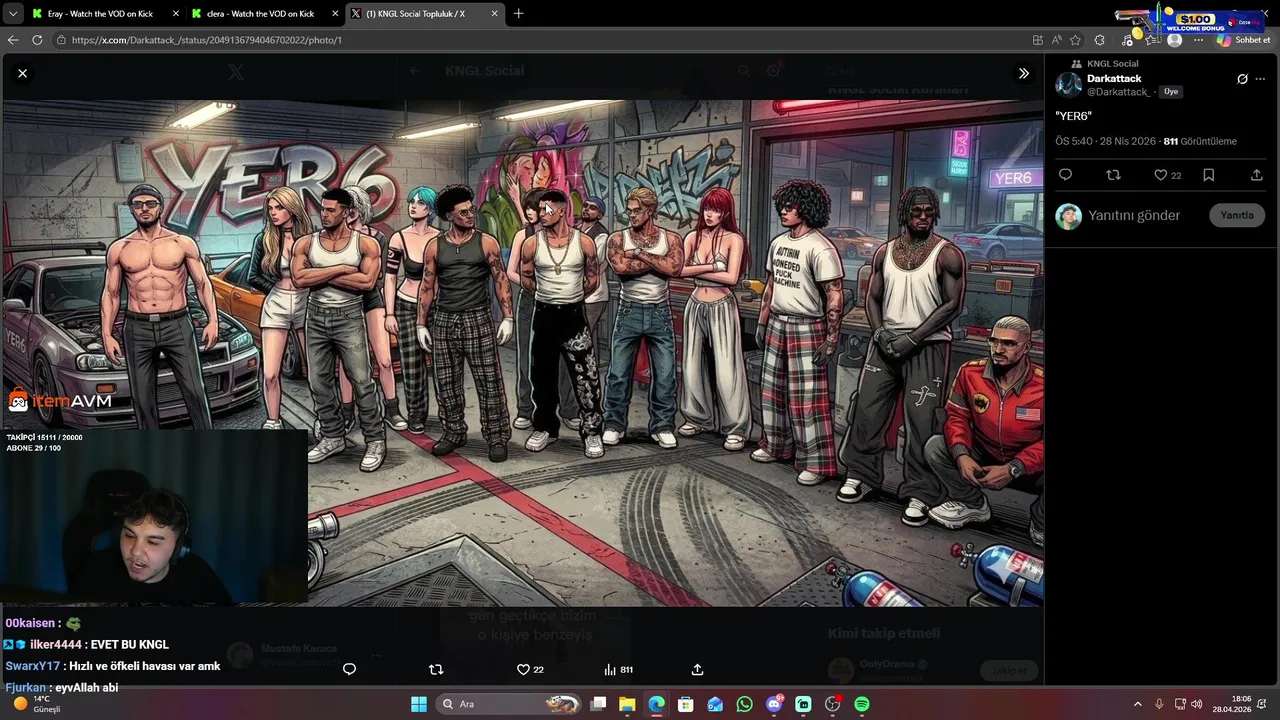
Task: Open apps/split screen icon in address bar
Action: pos(1037,40)
